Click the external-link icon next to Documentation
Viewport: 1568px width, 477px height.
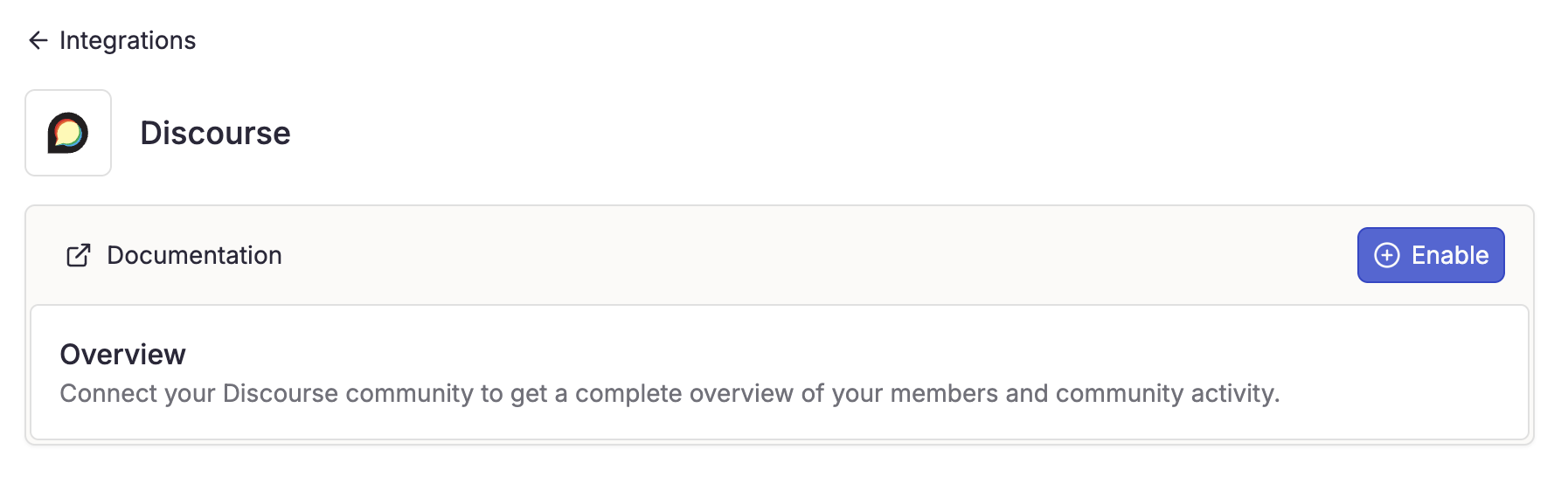(x=79, y=255)
